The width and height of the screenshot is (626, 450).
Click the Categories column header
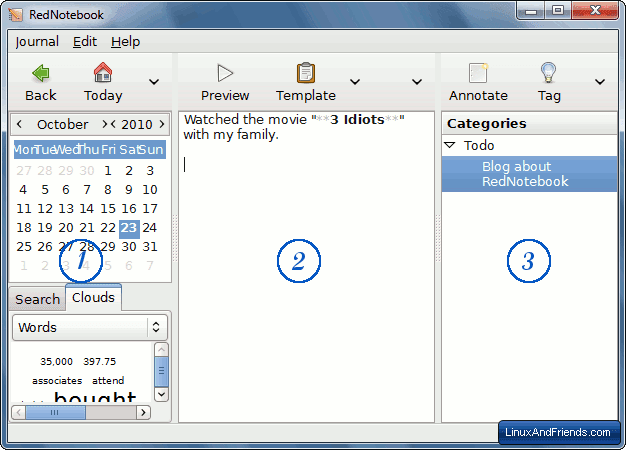[529, 123]
